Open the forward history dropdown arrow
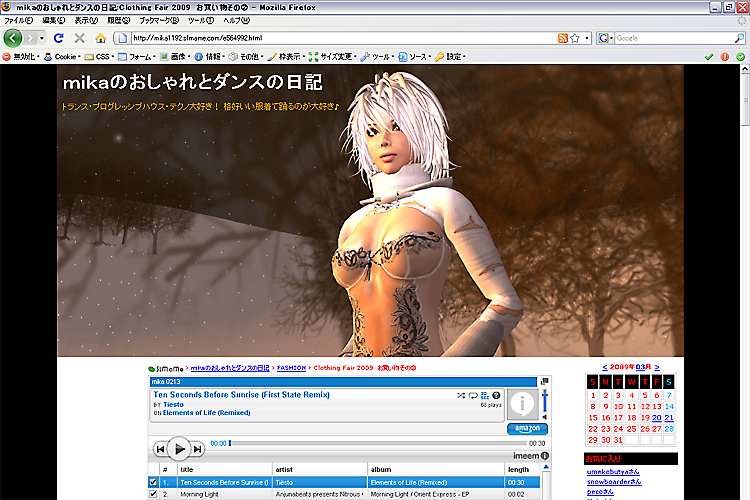Image resolution: width=750 pixels, height=500 pixels. point(42,38)
